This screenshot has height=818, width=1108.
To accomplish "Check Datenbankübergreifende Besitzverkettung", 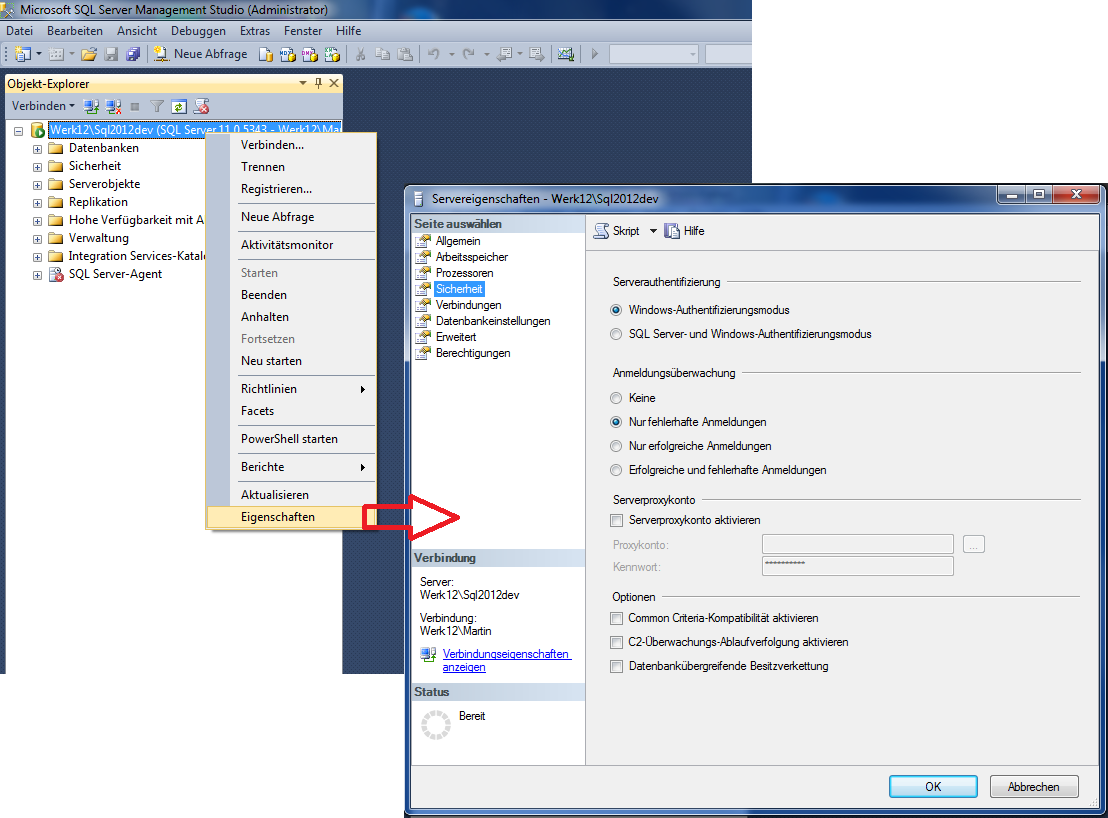I will [617, 666].
